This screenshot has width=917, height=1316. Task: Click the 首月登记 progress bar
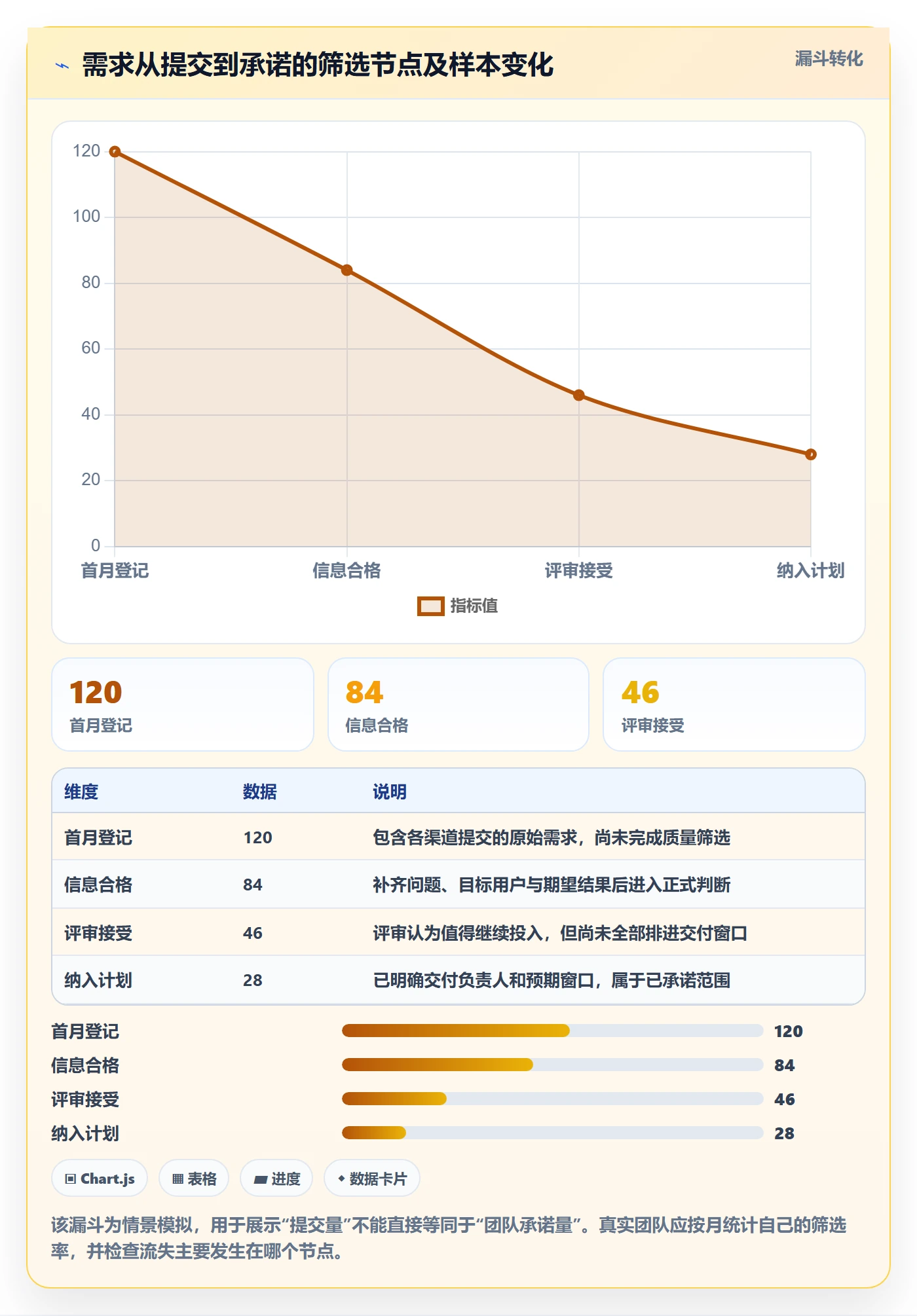tap(552, 1031)
